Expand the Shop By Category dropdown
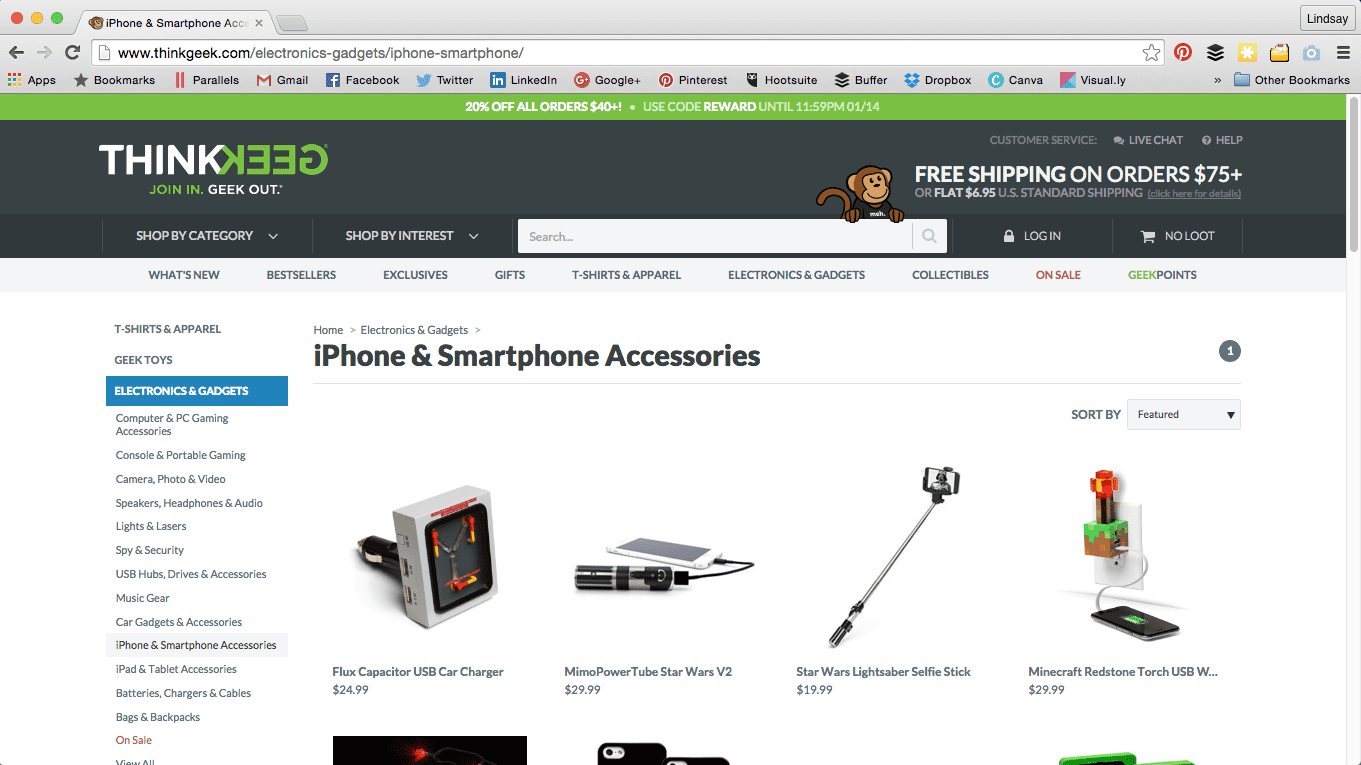 tap(207, 236)
